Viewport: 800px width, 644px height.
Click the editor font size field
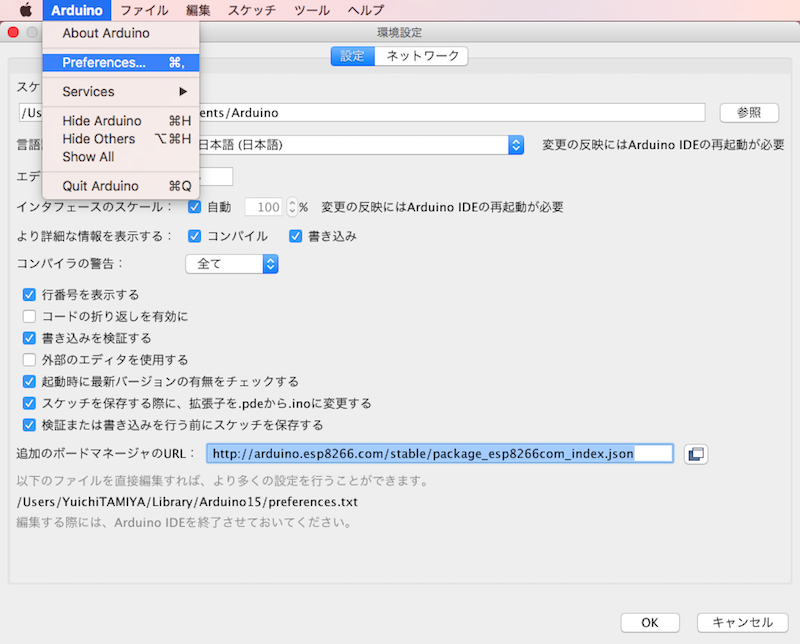click(x=216, y=177)
